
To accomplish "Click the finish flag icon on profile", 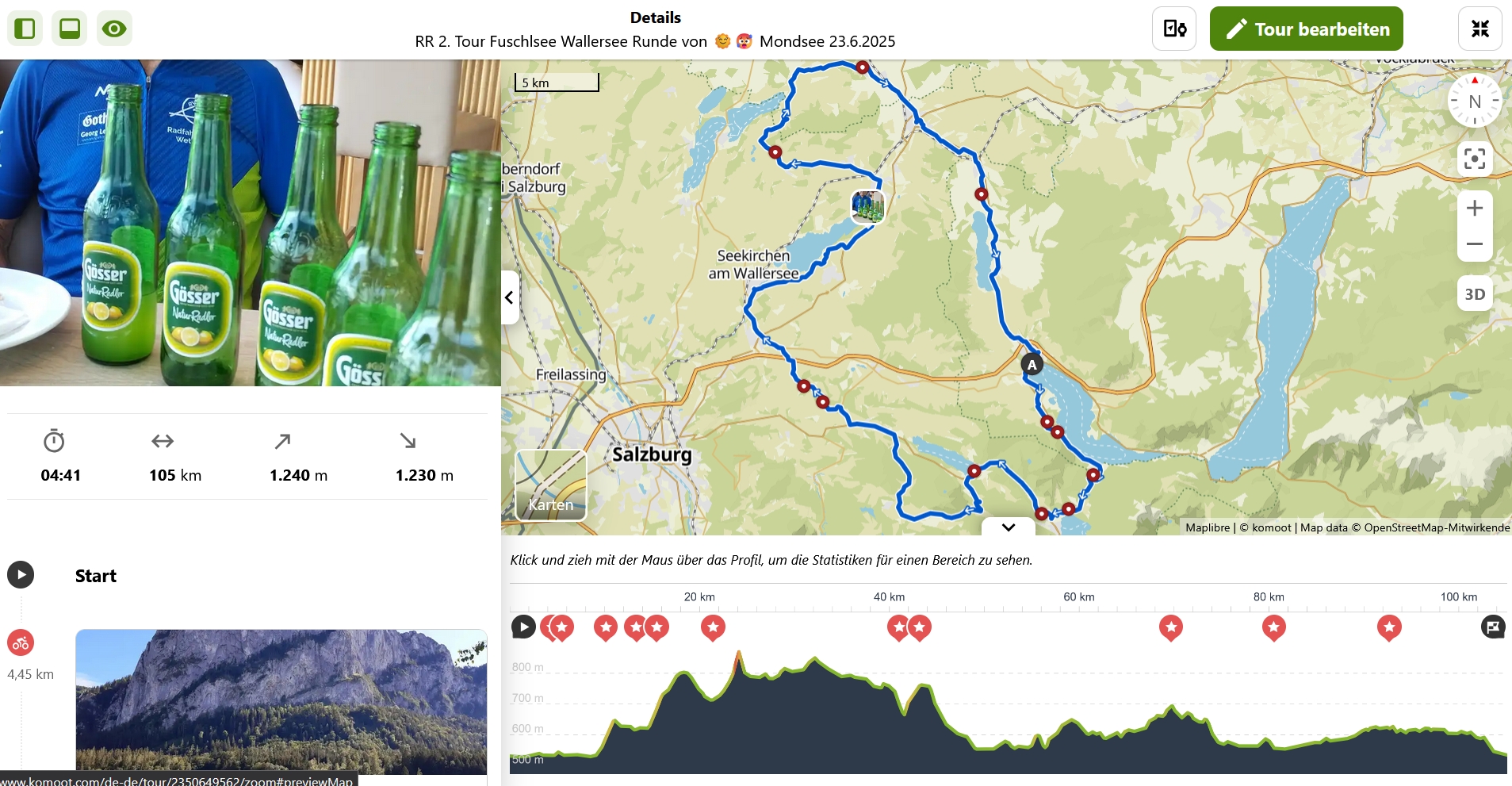I will 1492,627.
